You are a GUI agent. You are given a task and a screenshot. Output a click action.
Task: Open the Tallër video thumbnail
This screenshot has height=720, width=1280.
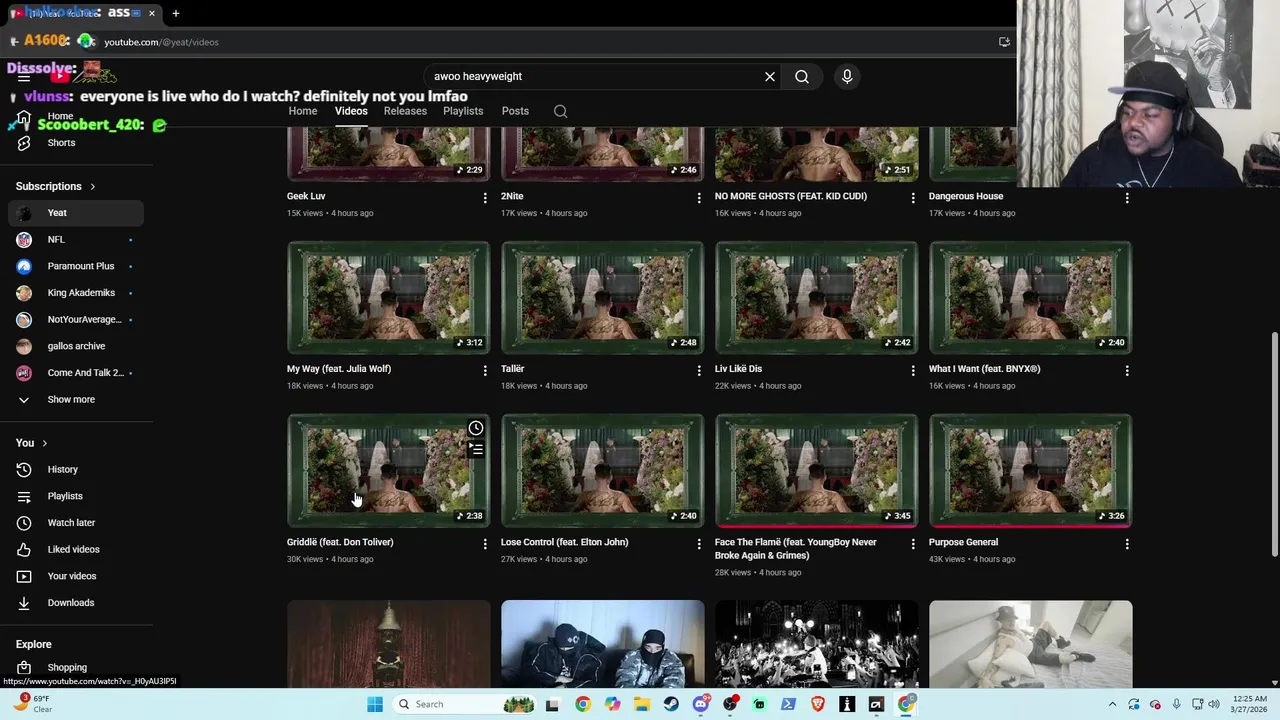(x=602, y=297)
